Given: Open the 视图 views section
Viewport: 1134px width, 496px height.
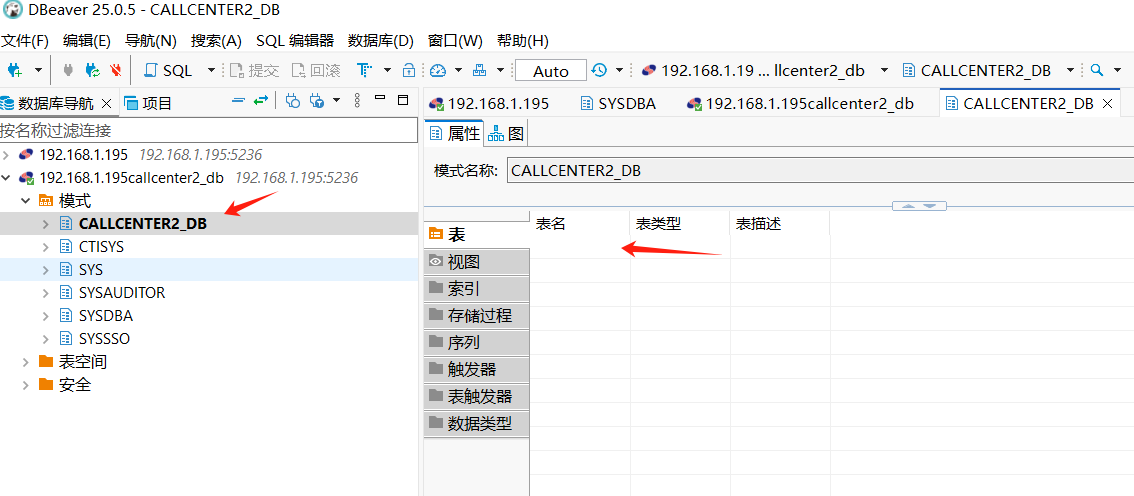Looking at the screenshot, I should coord(477,262).
